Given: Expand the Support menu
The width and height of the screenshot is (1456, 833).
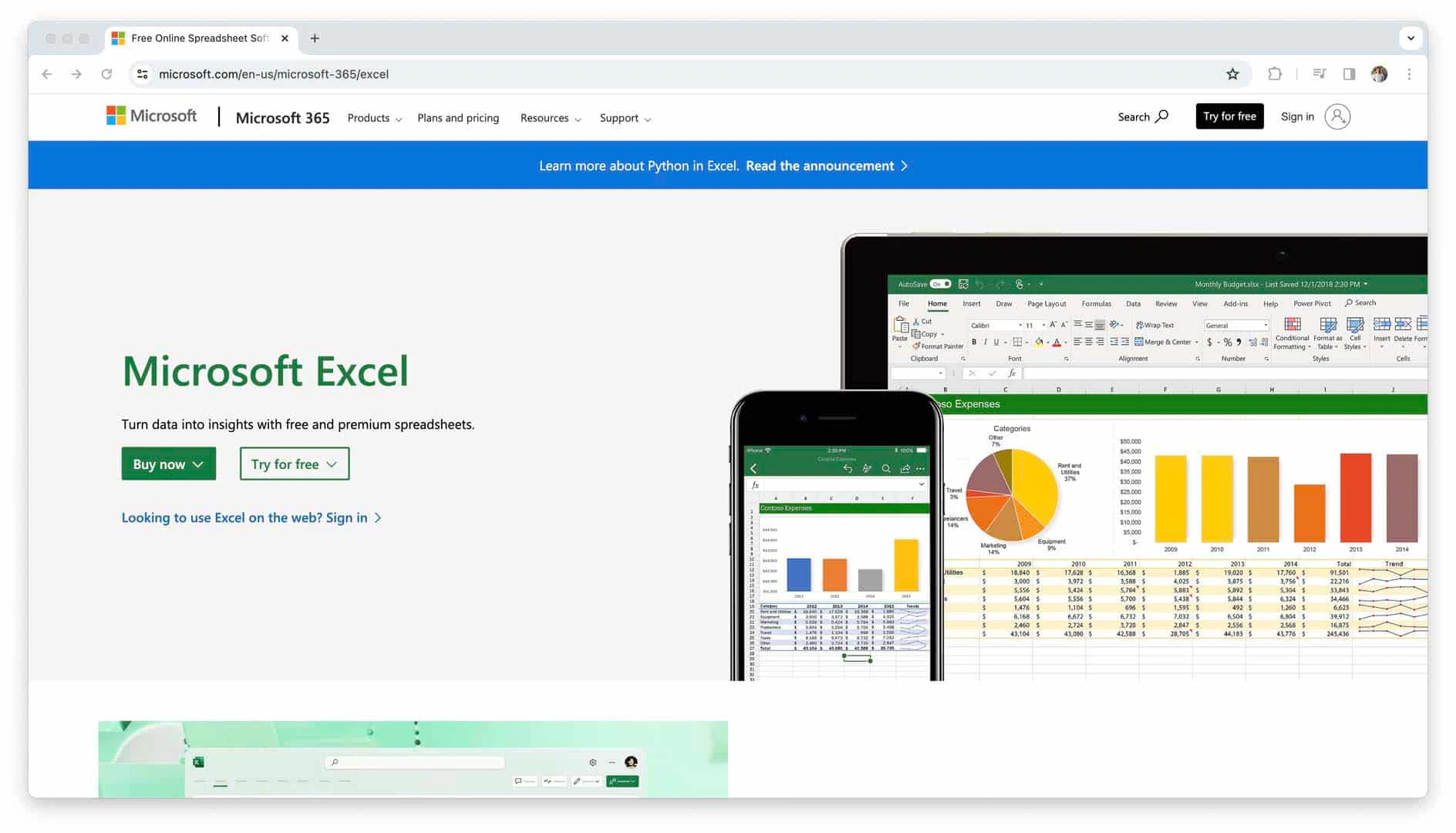Looking at the screenshot, I should 625,118.
